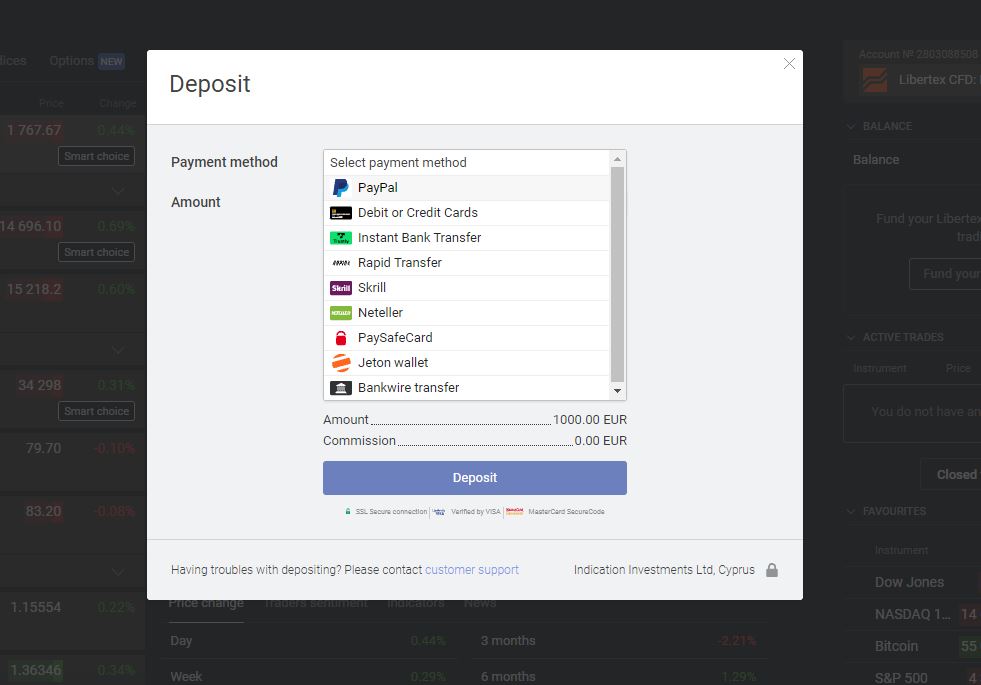Click the blue Deposit button
981x685 pixels.
475,478
